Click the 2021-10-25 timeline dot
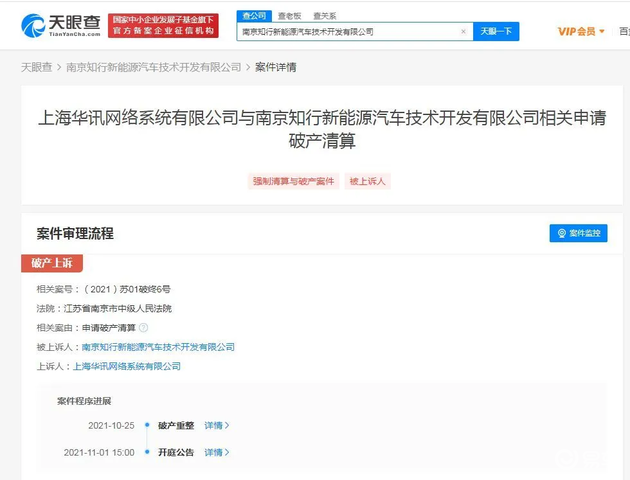The width and height of the screenshot is (630, 480). point(147,426)
